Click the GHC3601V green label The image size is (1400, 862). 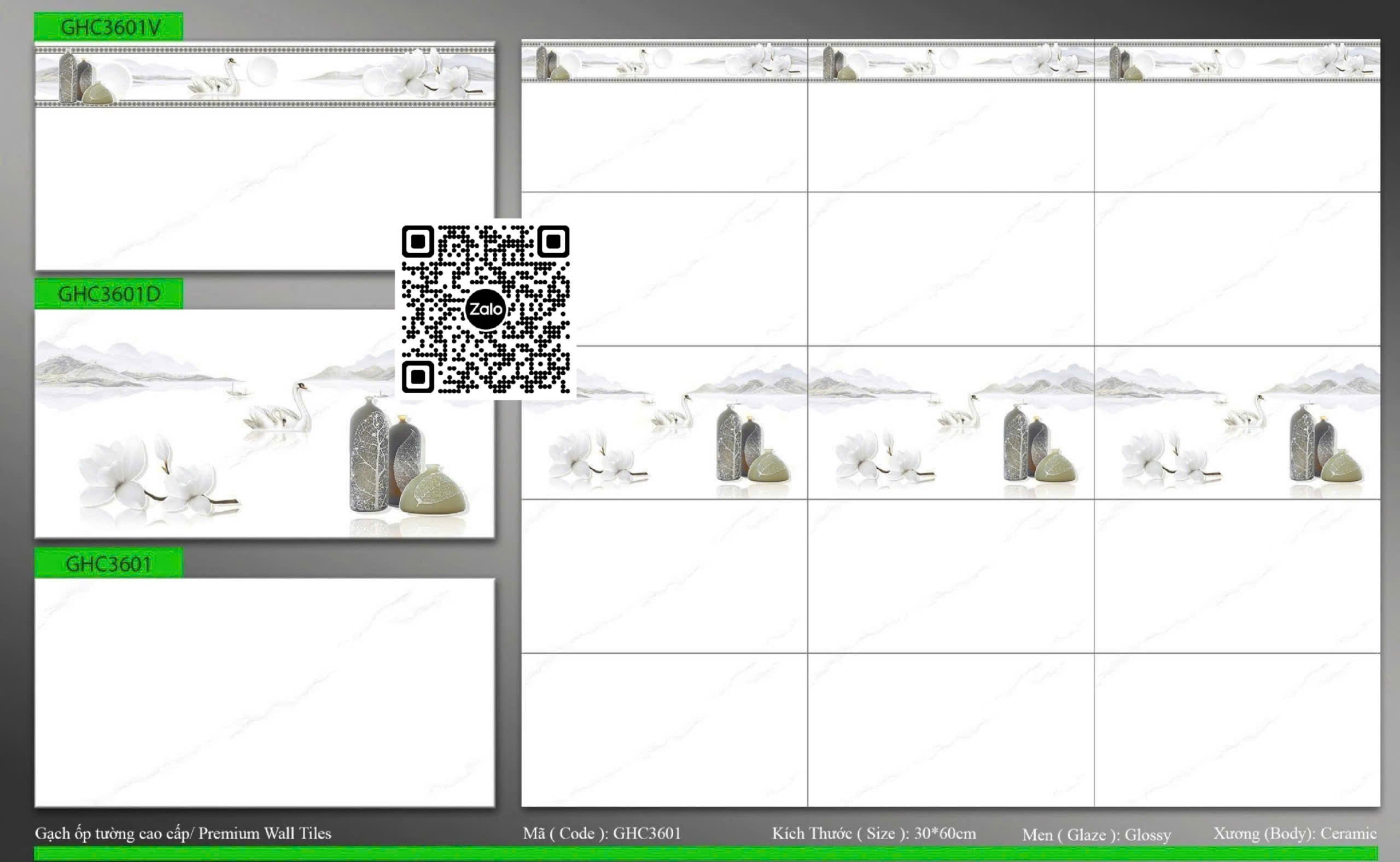click(x=109, y=27)
